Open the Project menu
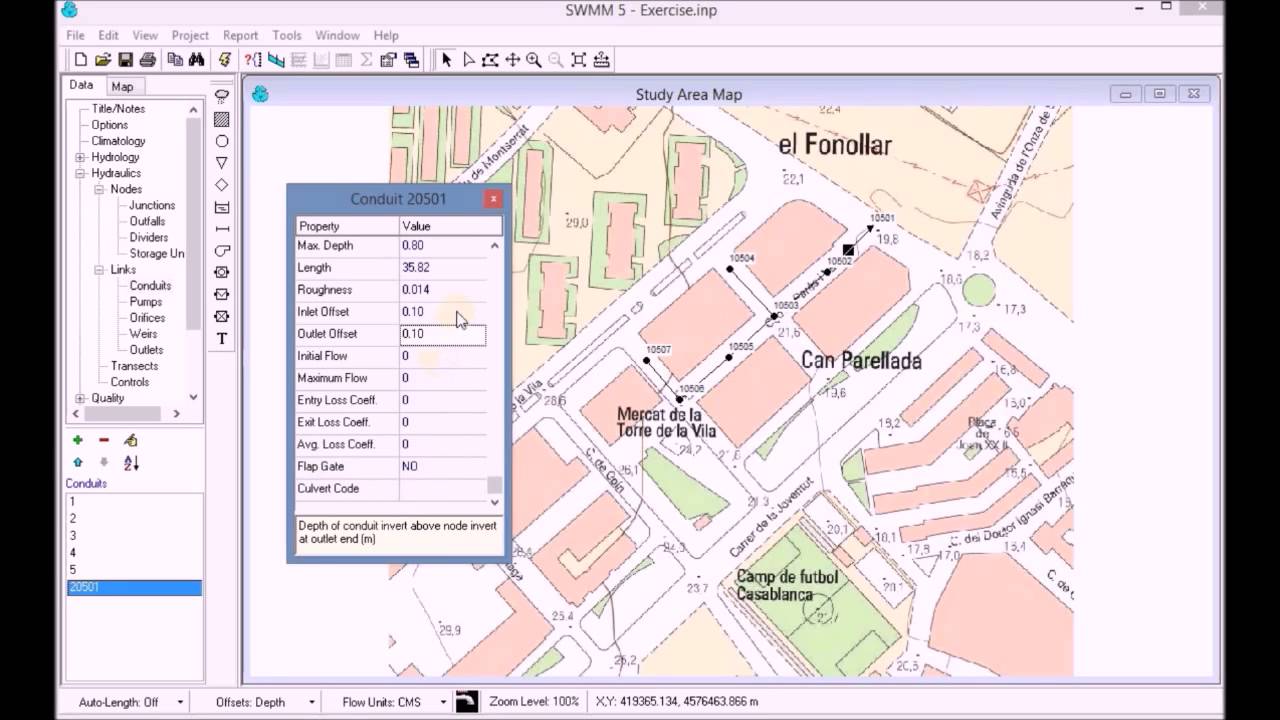 tap(190, 35)
